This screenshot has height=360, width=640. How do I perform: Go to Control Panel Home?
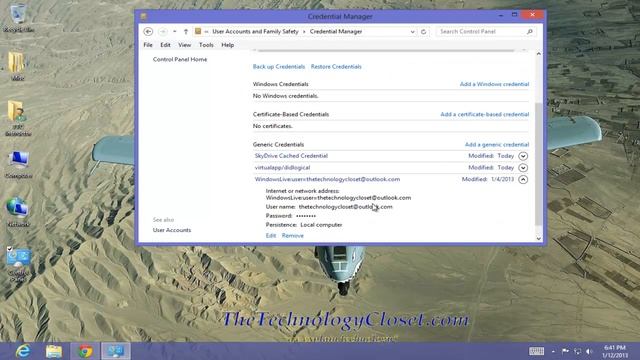(x=180, y=59)
